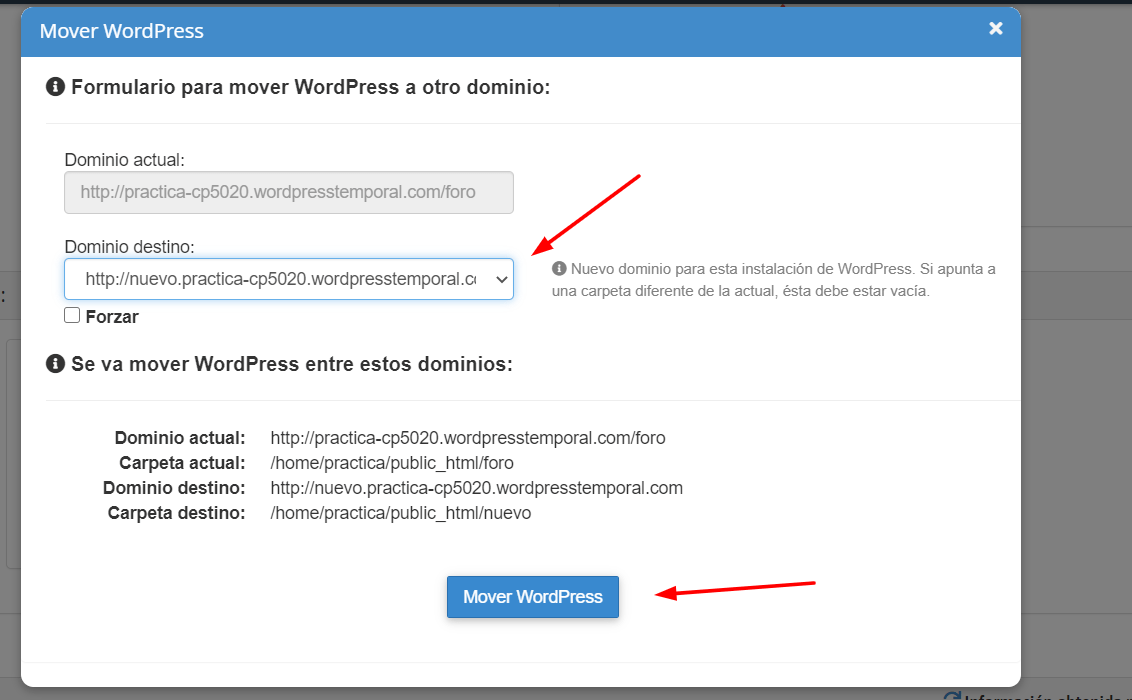Click the Dominio actual: form label

pos(124,159)
